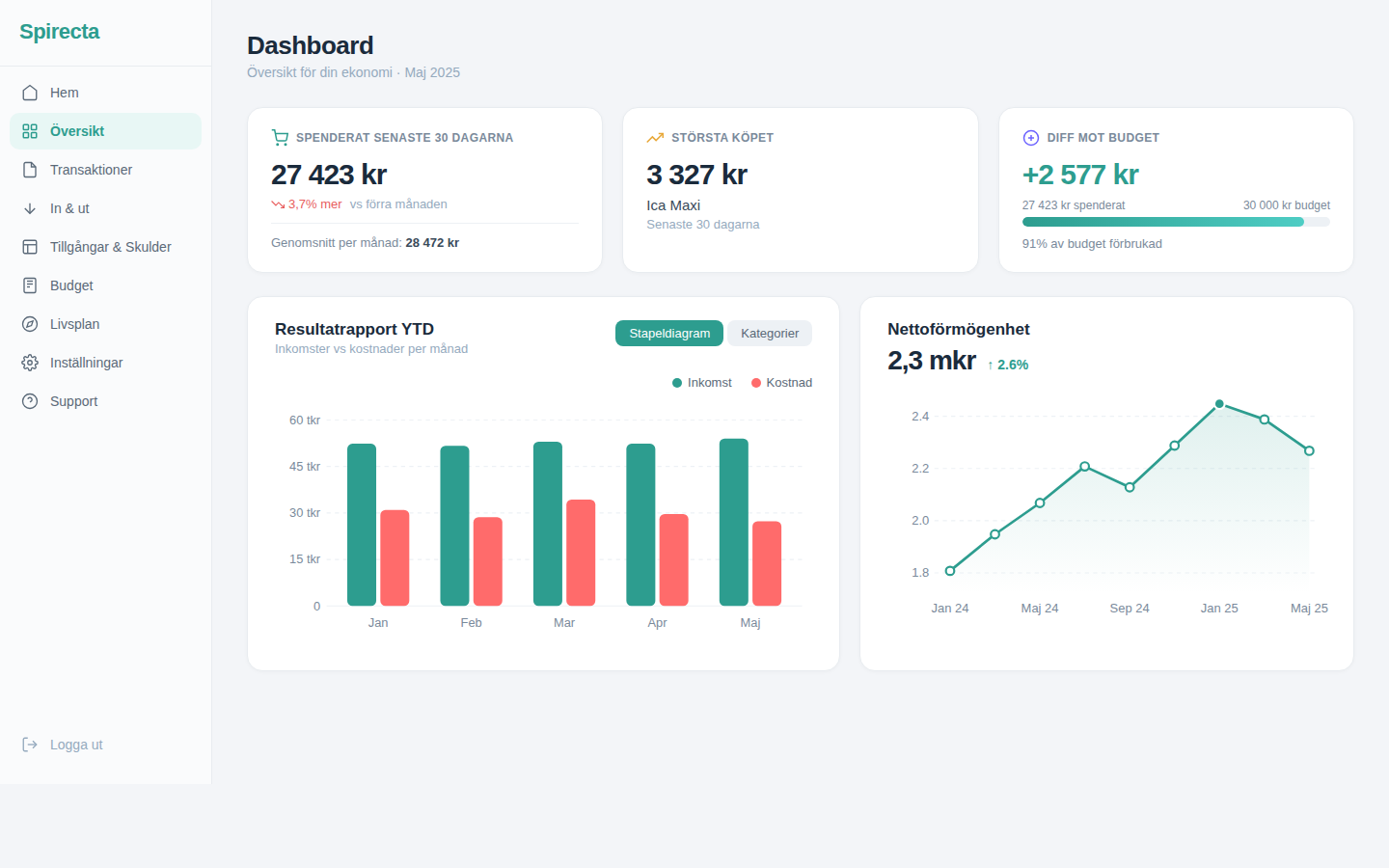This screenshot has height=868, width=1389.
Task: Click the budget progress bar
Action: [1175, 222]
